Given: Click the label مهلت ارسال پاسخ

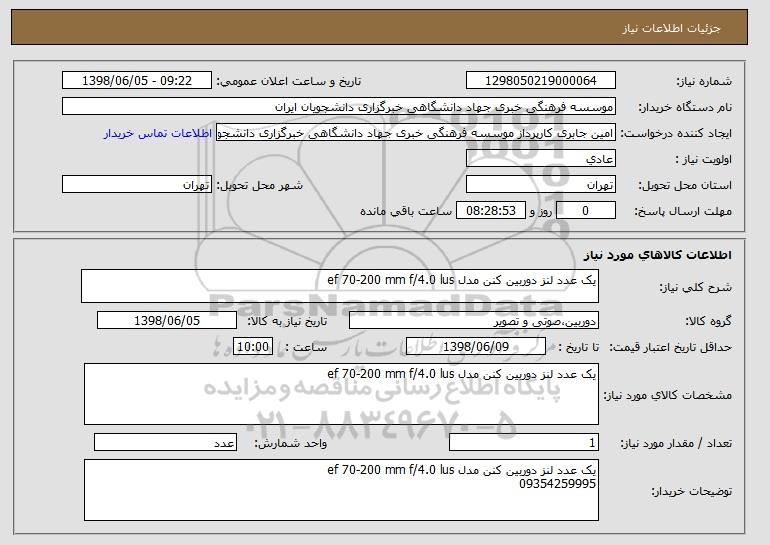Looking at the screenshot, I should point(683,211).
